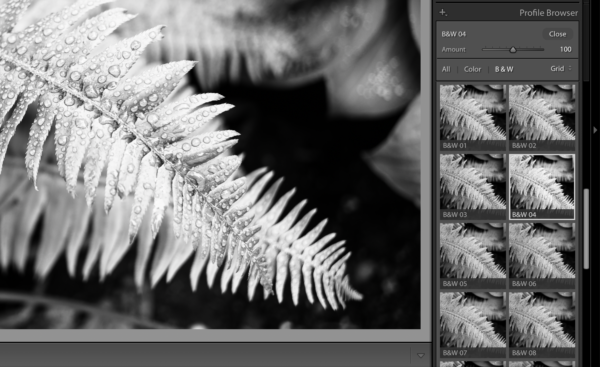Click the Amount value 100
Screen dimensions: 600x367
point(565,49)
